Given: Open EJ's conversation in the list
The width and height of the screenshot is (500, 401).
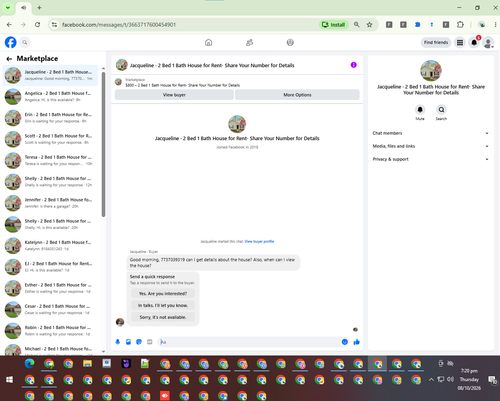Looking at the screenshot, I should [50, 267].
